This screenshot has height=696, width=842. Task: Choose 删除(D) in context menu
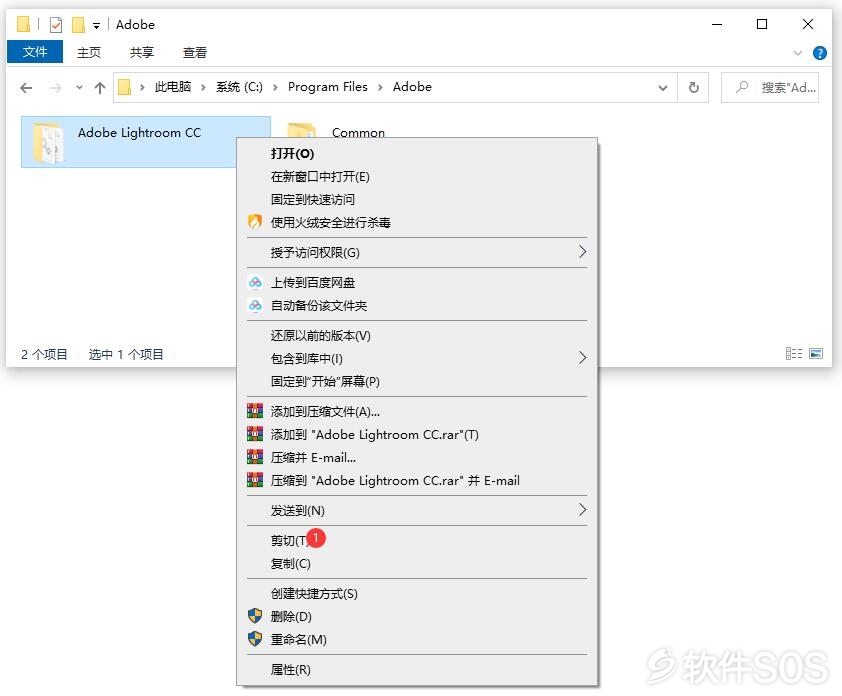[x=417, y=617]
